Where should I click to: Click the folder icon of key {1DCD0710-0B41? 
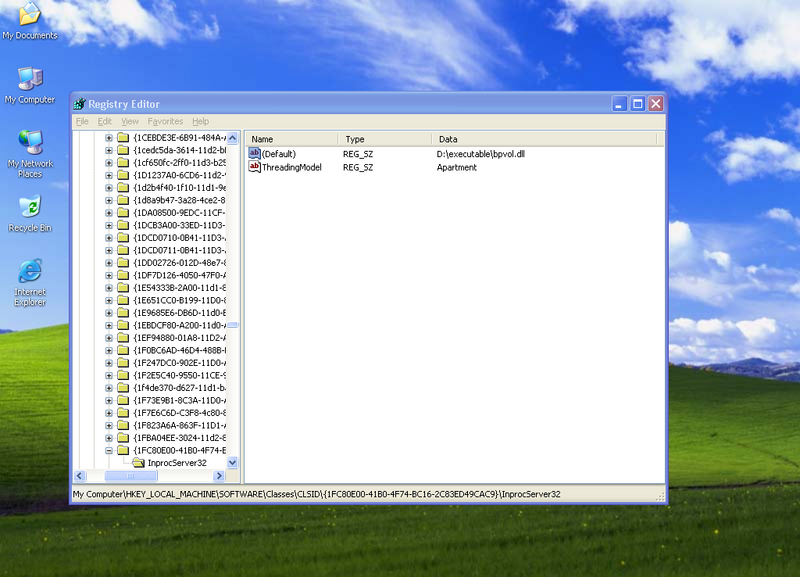(123, 238)
